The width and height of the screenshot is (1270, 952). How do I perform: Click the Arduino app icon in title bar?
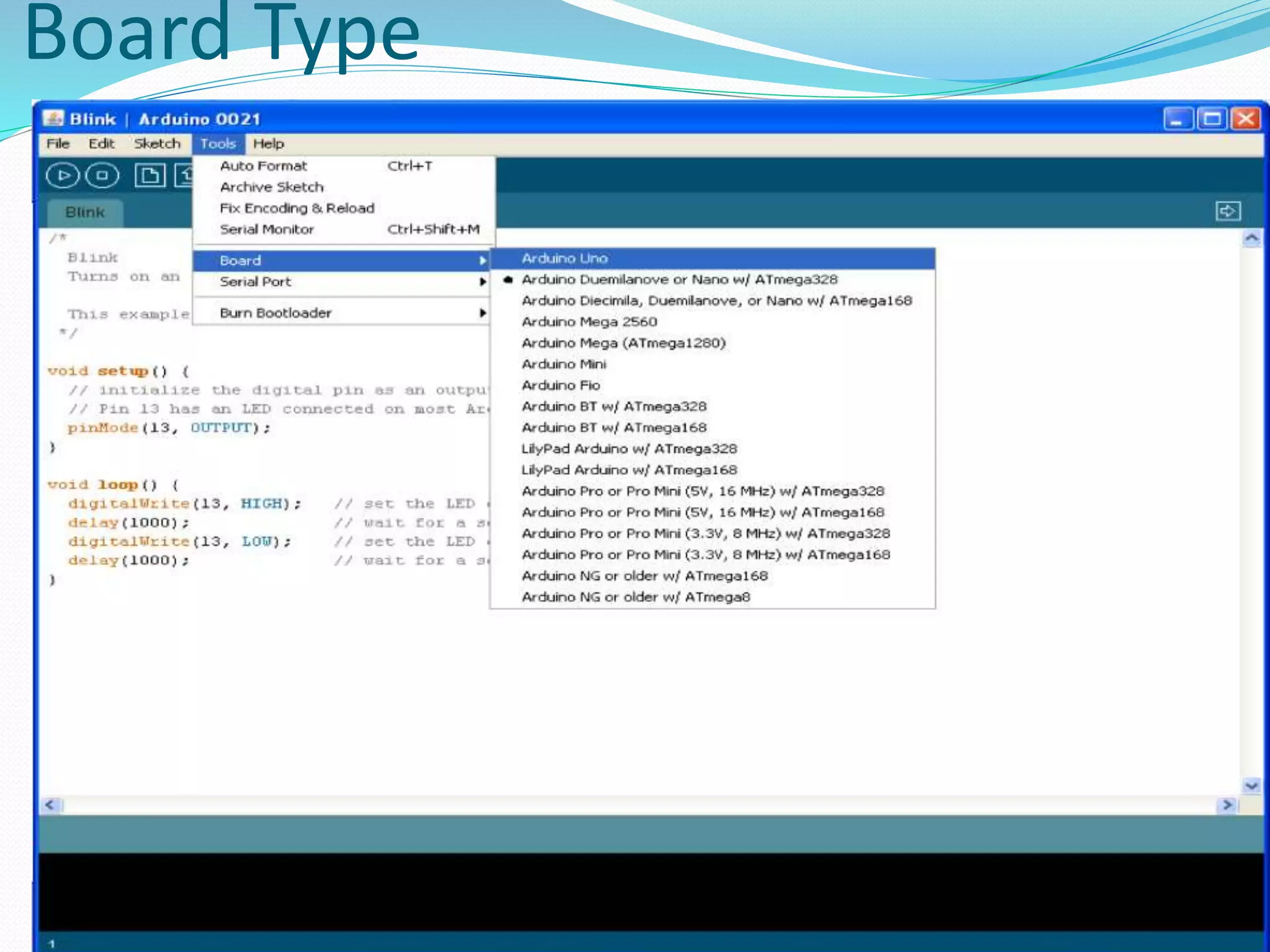click(x=53, y=118)
